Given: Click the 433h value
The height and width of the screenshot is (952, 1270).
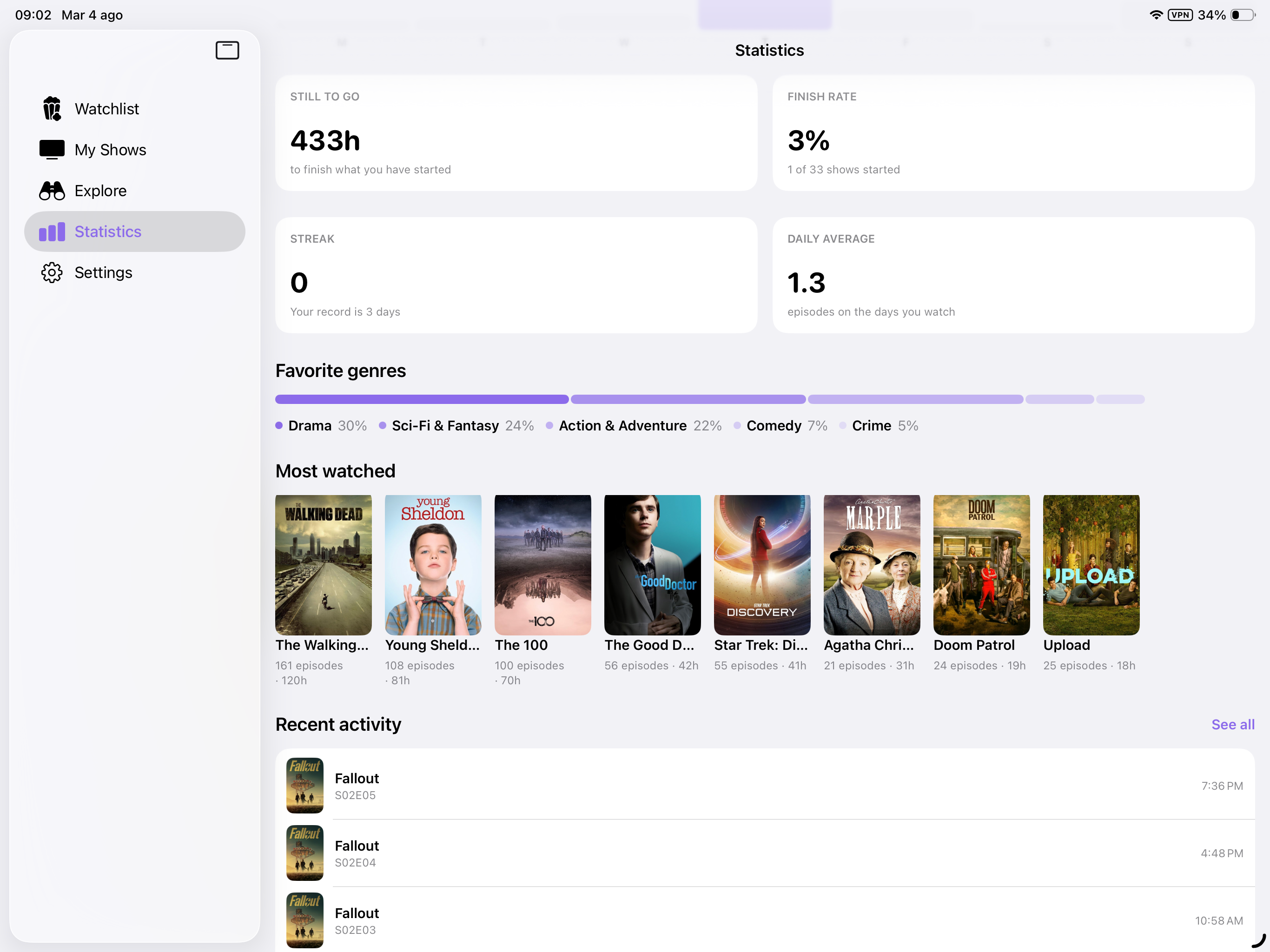Looking at the screenshot, I should (x=325, y=141).
